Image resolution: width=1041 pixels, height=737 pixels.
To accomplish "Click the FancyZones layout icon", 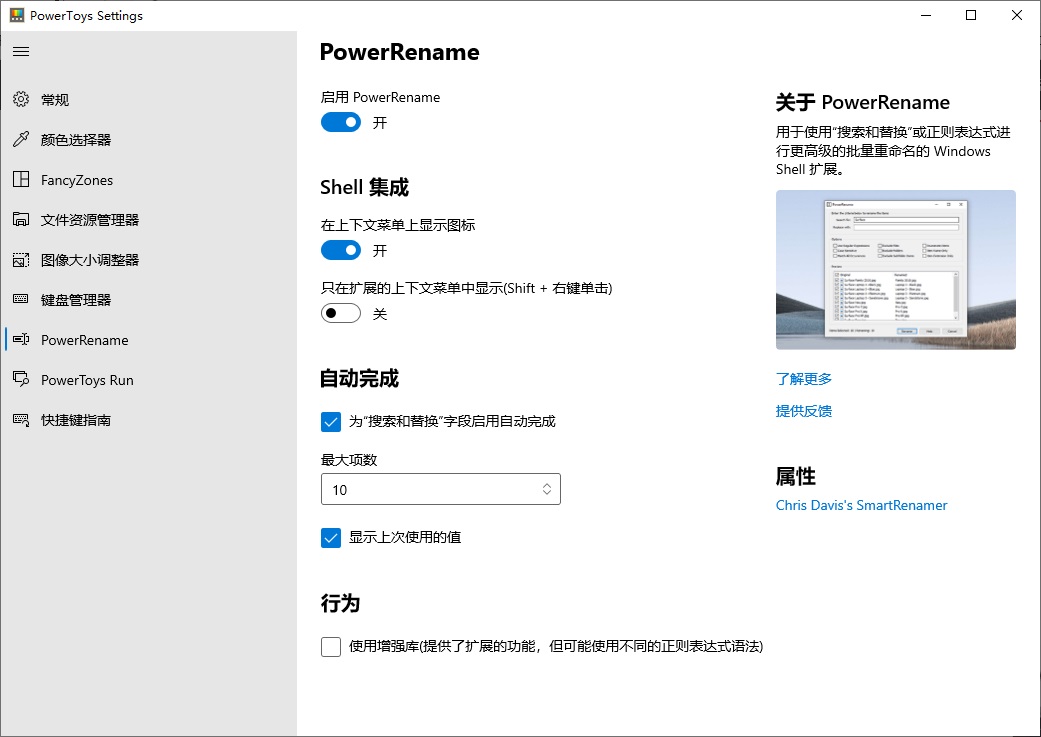I will pyautogui.click(x=21, y=179).
